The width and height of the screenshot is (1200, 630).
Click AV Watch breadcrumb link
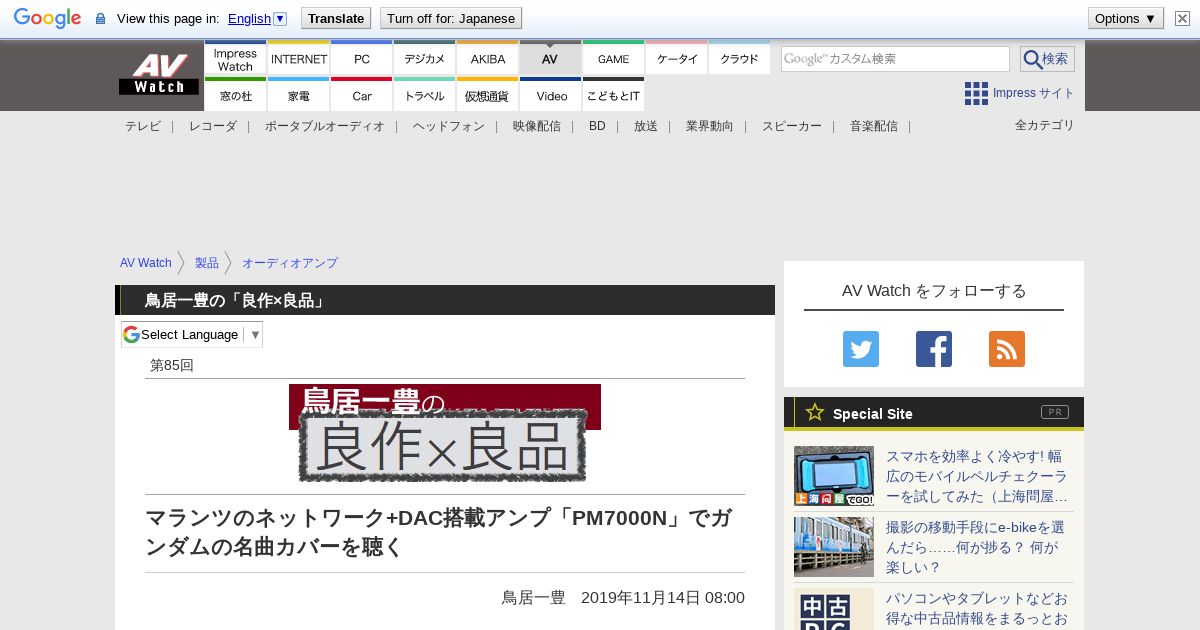(x=146, y=263)
